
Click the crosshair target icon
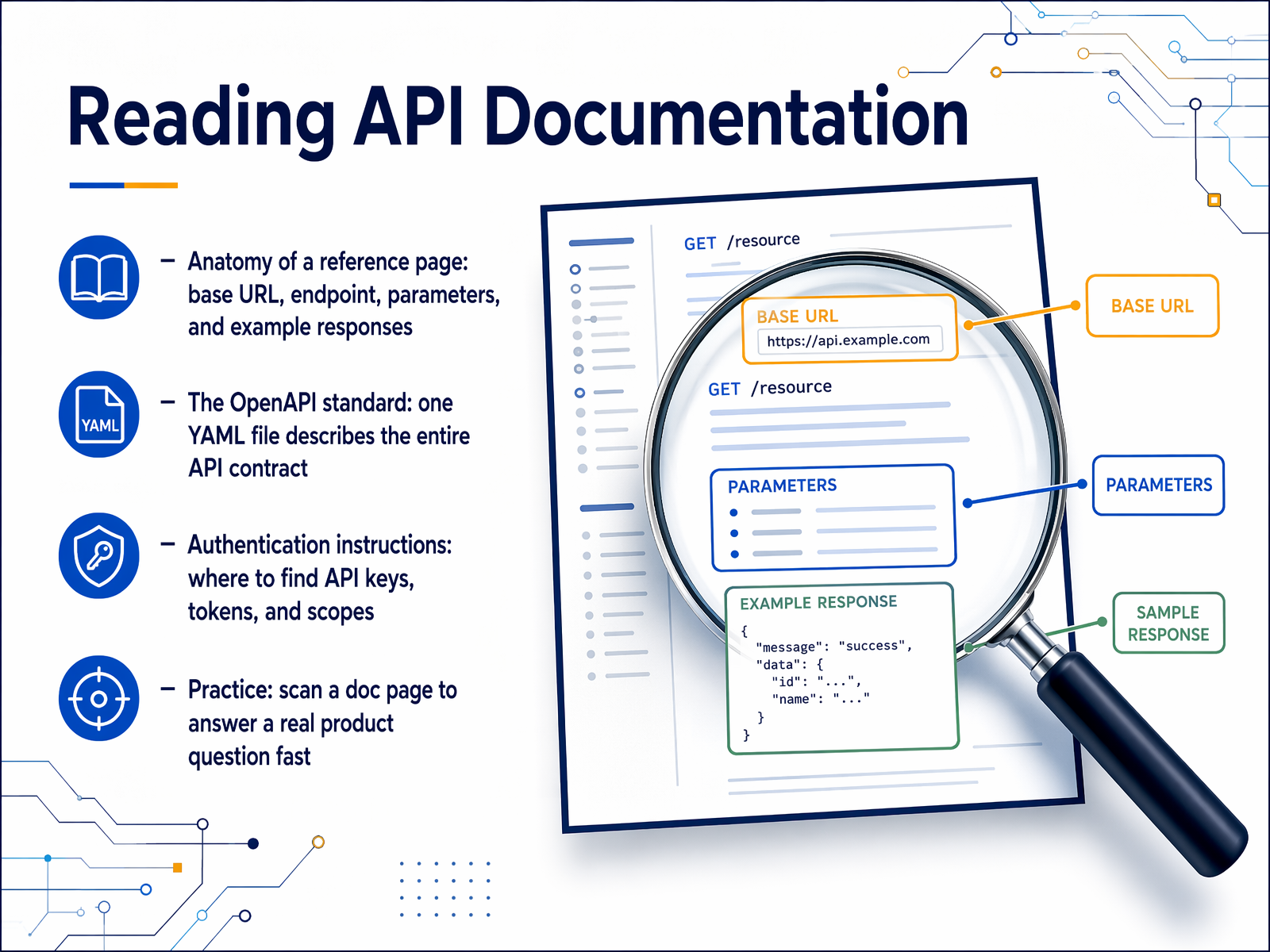(99, 699)
